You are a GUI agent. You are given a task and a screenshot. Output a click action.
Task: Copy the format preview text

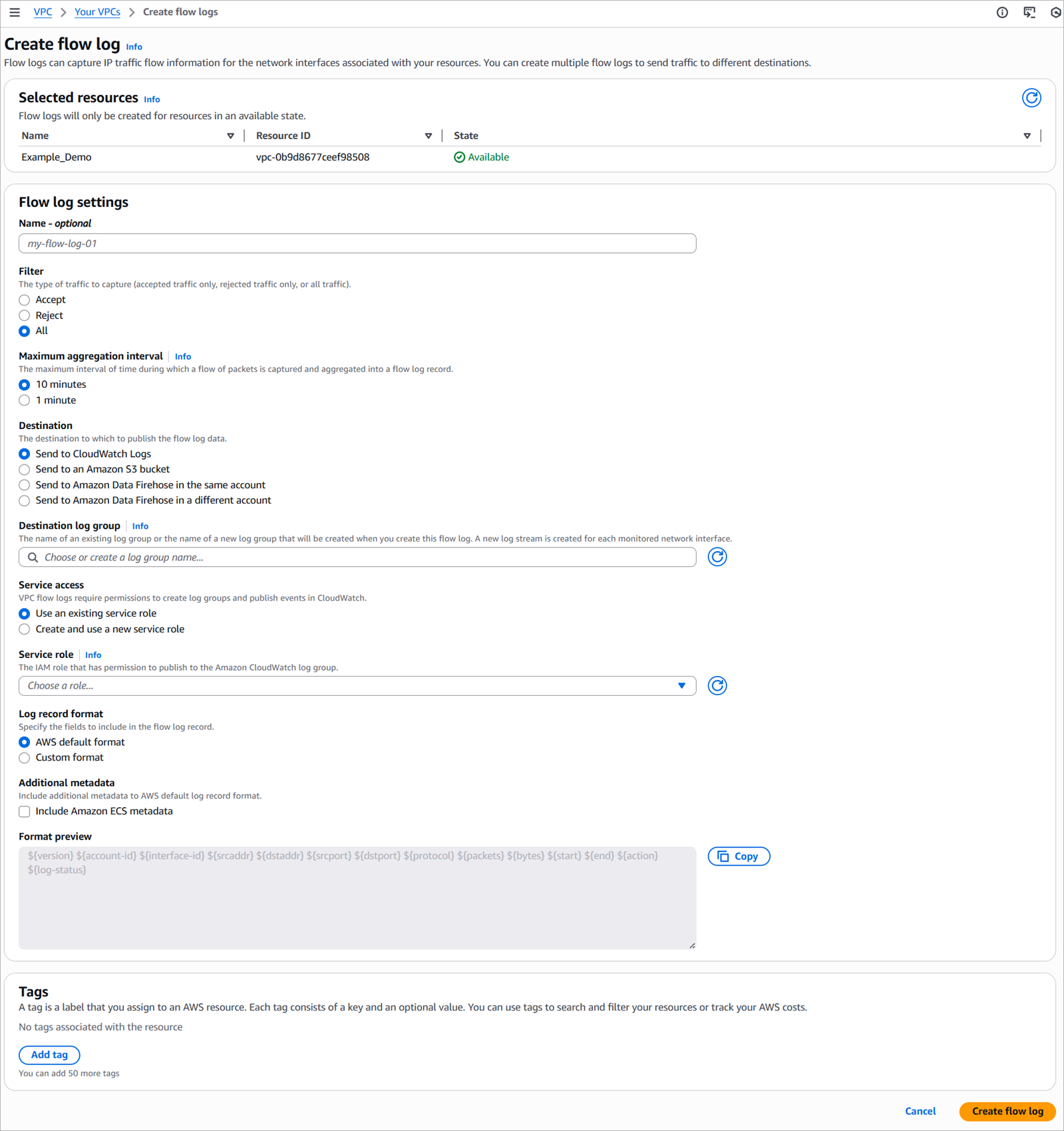pyautogui.click(x=739, y=856)
